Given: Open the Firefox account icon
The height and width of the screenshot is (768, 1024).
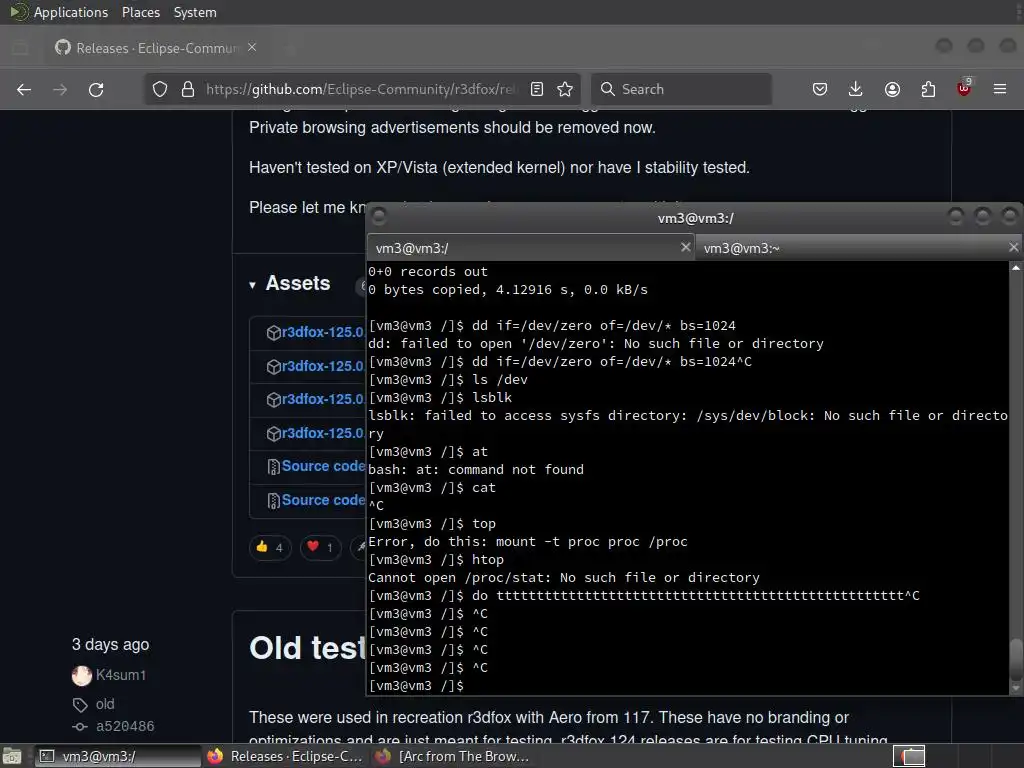Looking at the screenshot, I should click(x=892, y=89).
